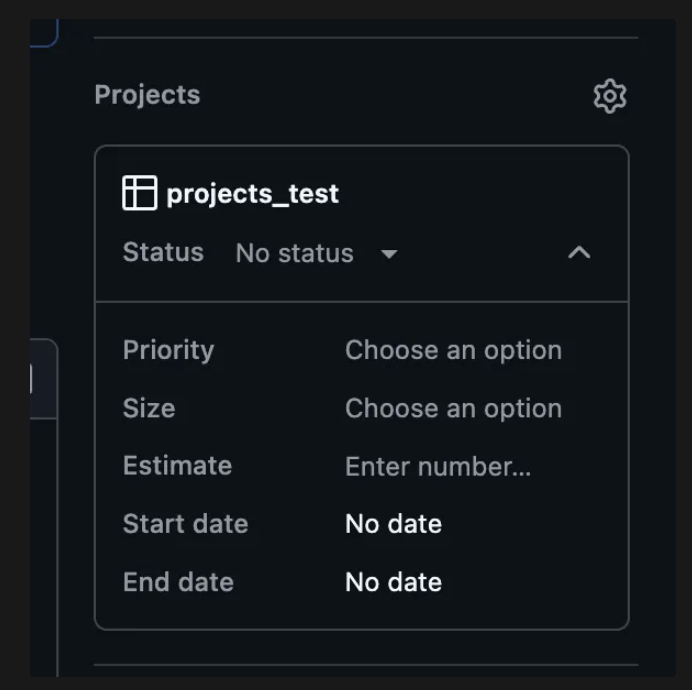Click the End date field label

pos(178,582)
